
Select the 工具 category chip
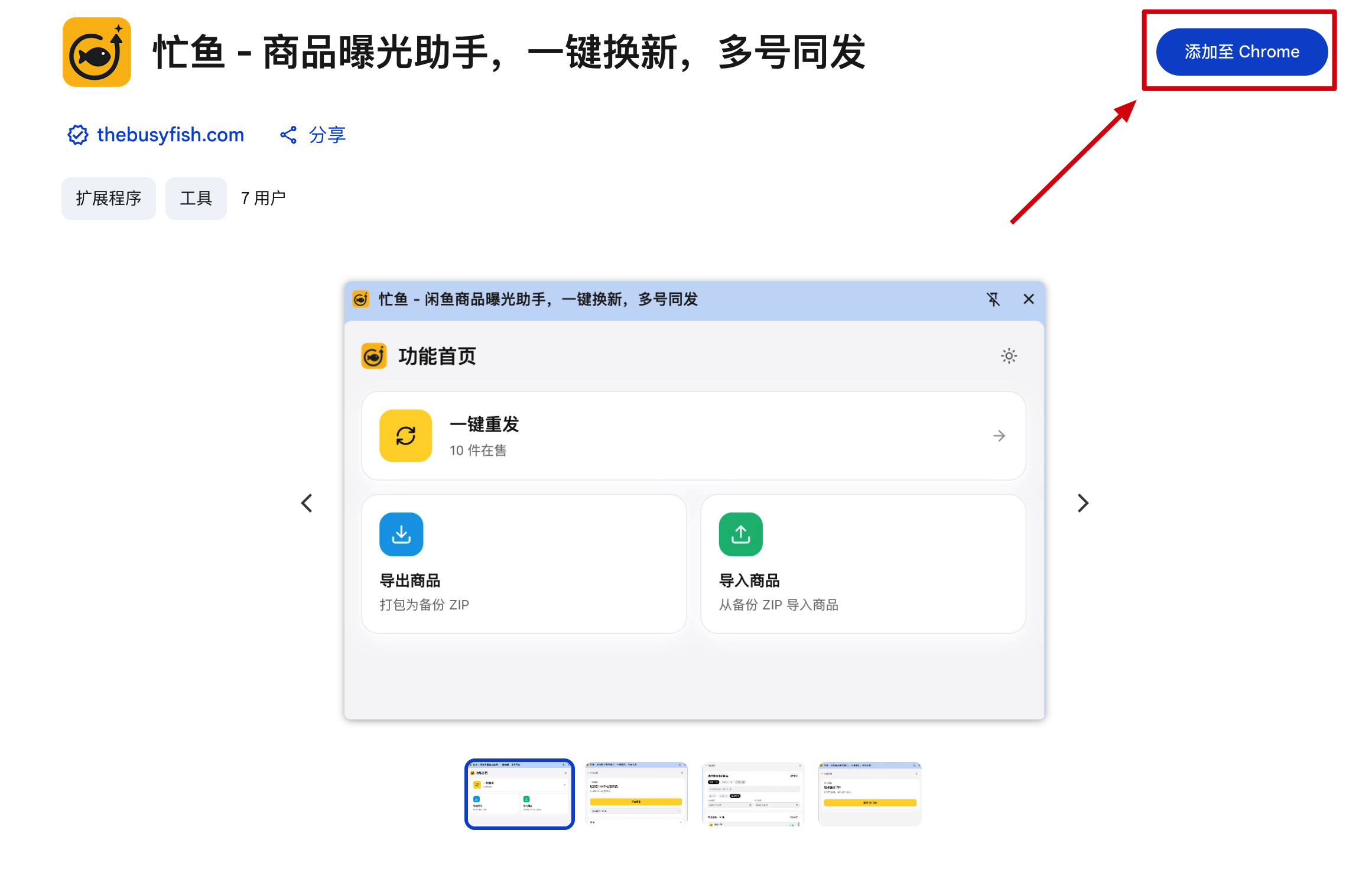pyautogui.click(x=196, y=198)
